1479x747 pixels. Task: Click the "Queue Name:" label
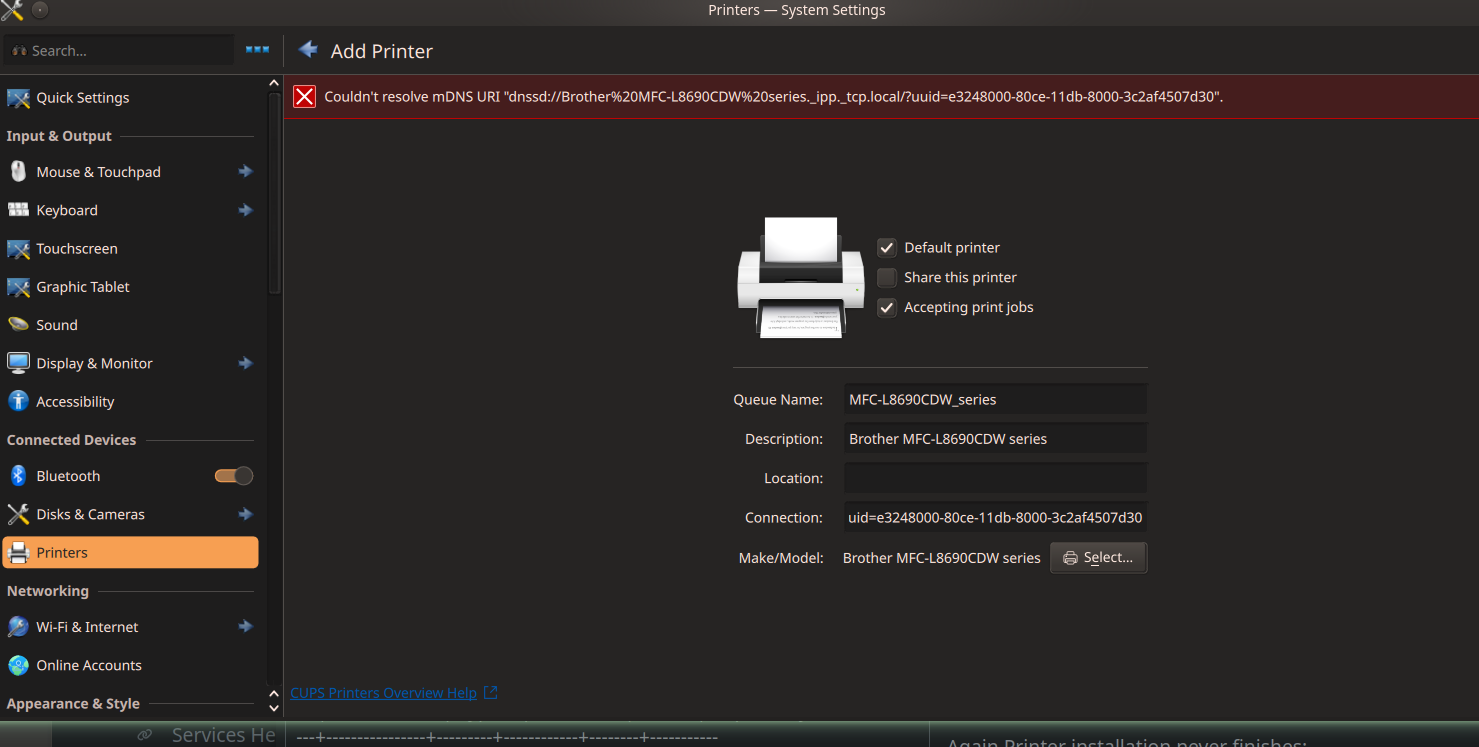tap(778, 399)
